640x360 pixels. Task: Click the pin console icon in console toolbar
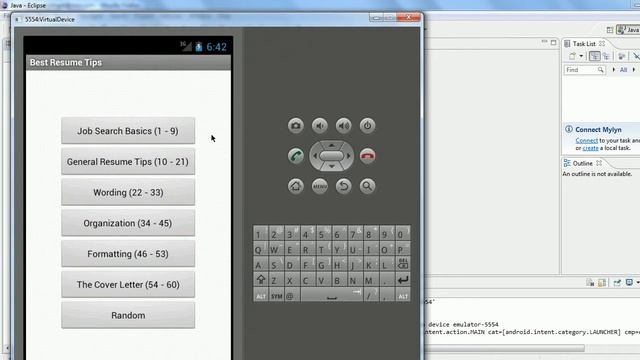click(617, 282)
